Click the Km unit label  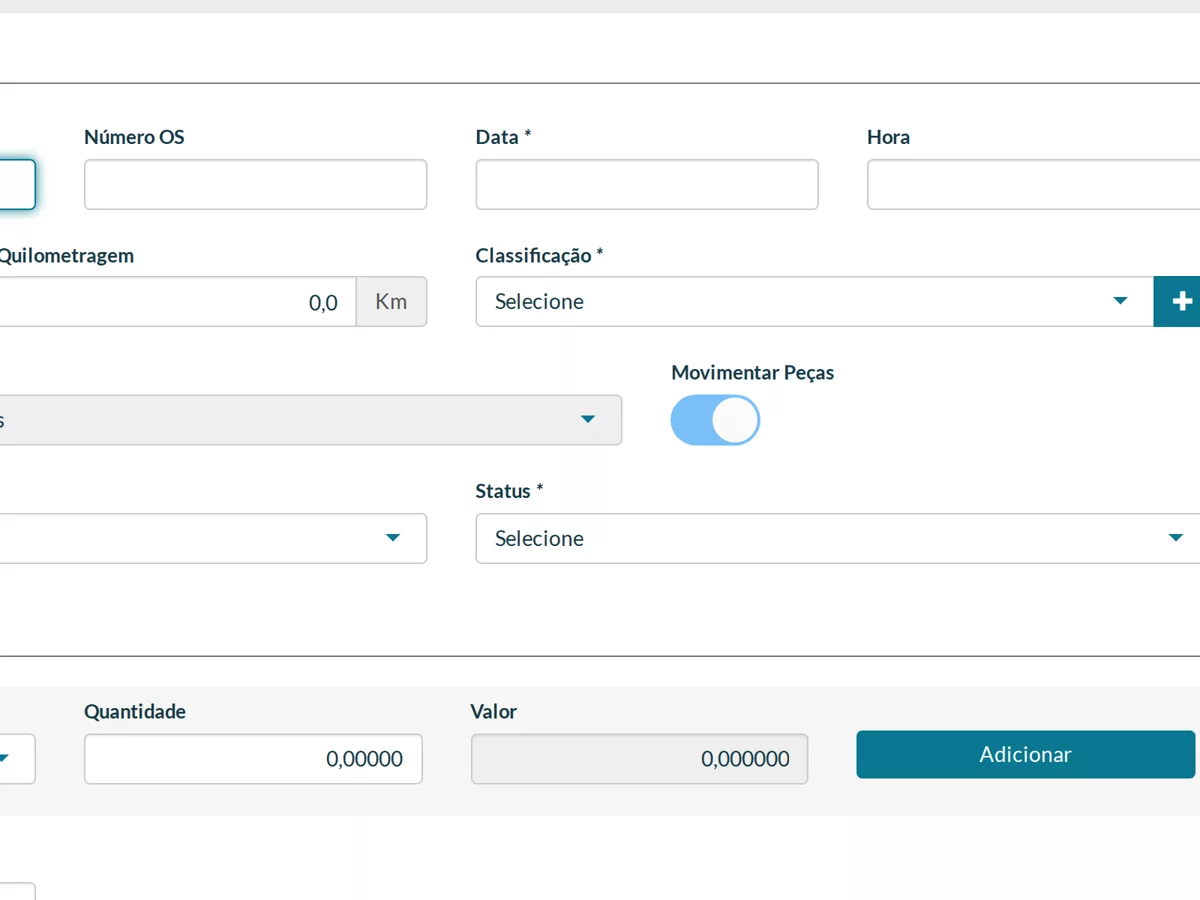click(391, 302)
